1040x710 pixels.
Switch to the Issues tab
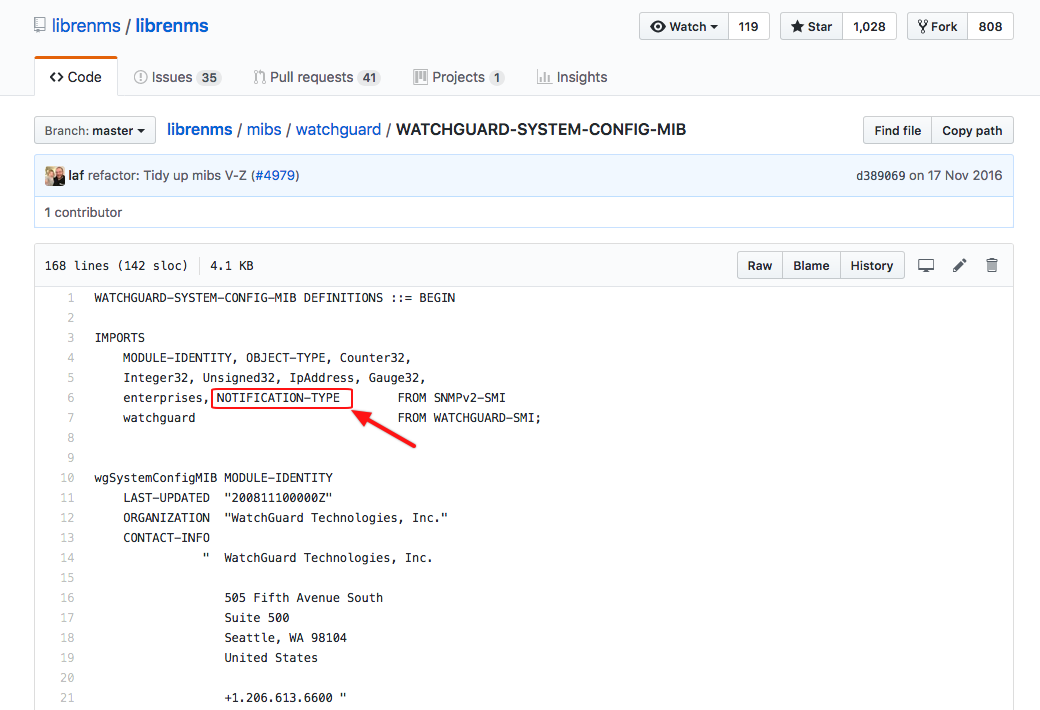point(177,77)
